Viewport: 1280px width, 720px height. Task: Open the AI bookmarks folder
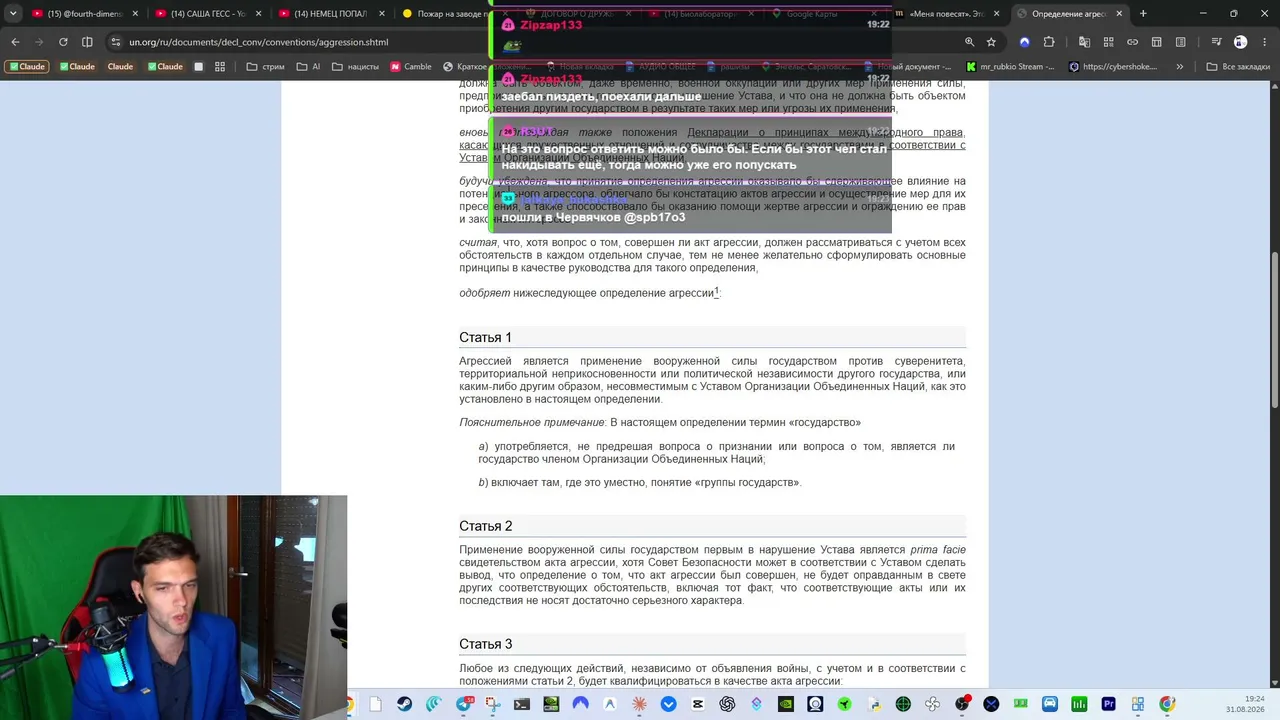(x=308, y=67)
